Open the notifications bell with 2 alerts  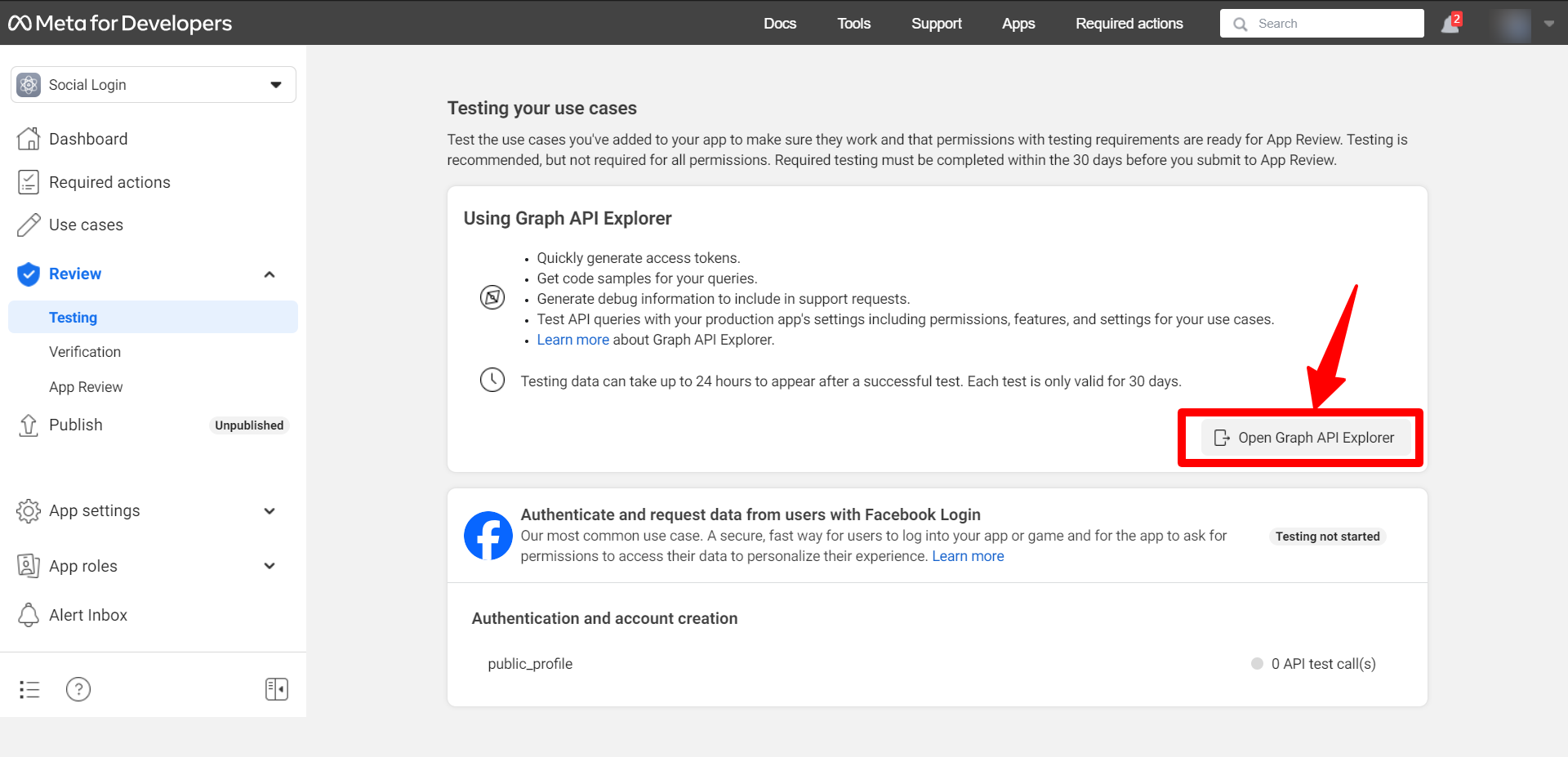coord(1450,23)
